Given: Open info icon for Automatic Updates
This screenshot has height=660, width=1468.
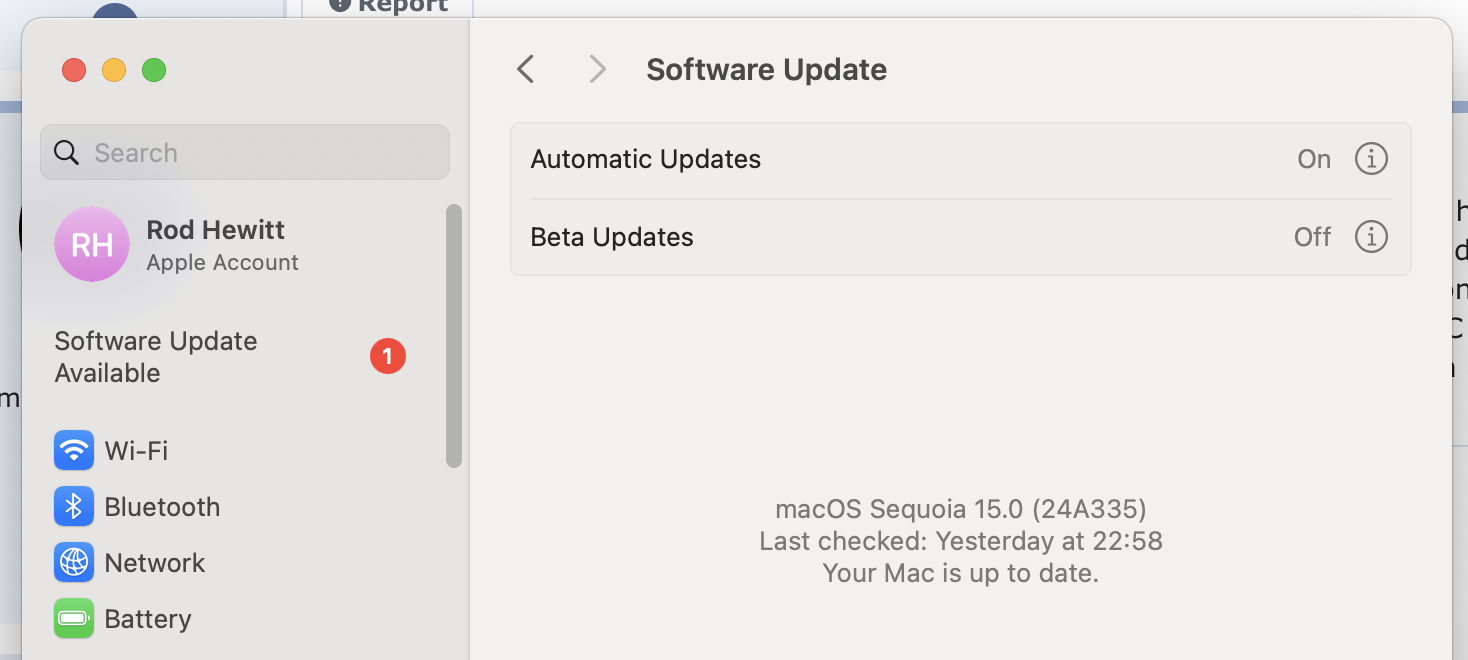Looking at the screenshot, I should coord(1371,159).
